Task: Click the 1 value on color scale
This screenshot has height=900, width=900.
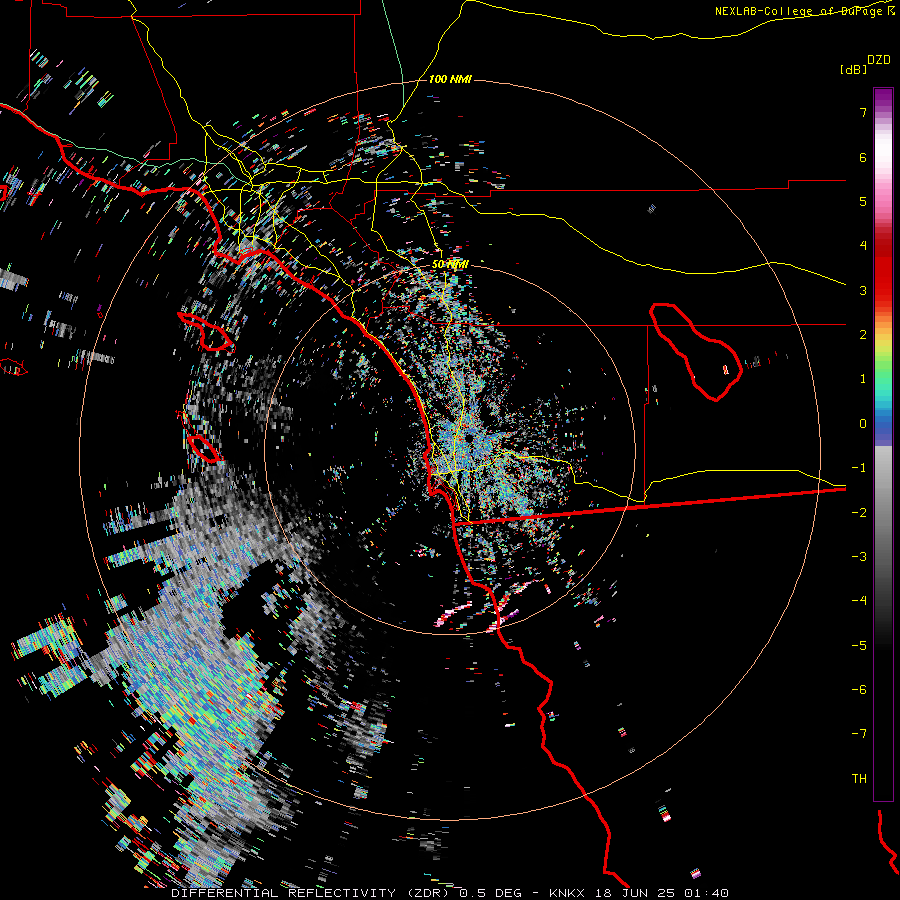Action: (863, 379)
